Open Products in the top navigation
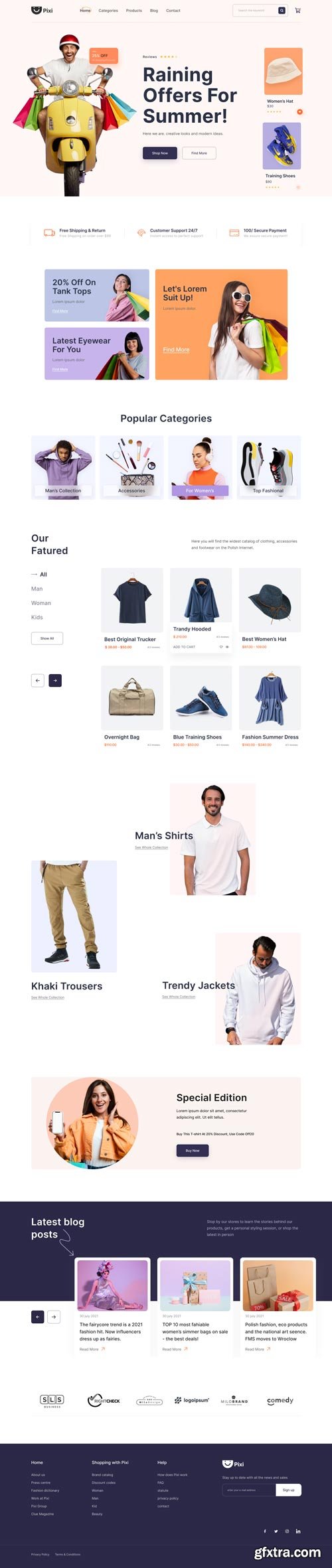 [x=134, y=11]
